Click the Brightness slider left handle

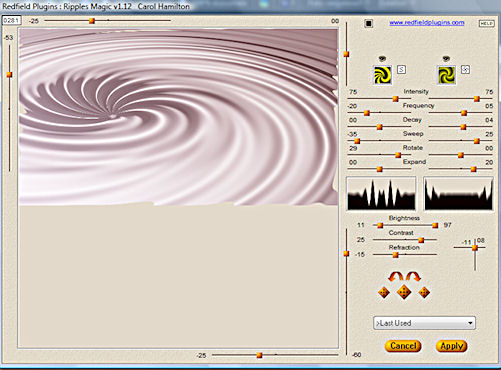click(380, 226)
